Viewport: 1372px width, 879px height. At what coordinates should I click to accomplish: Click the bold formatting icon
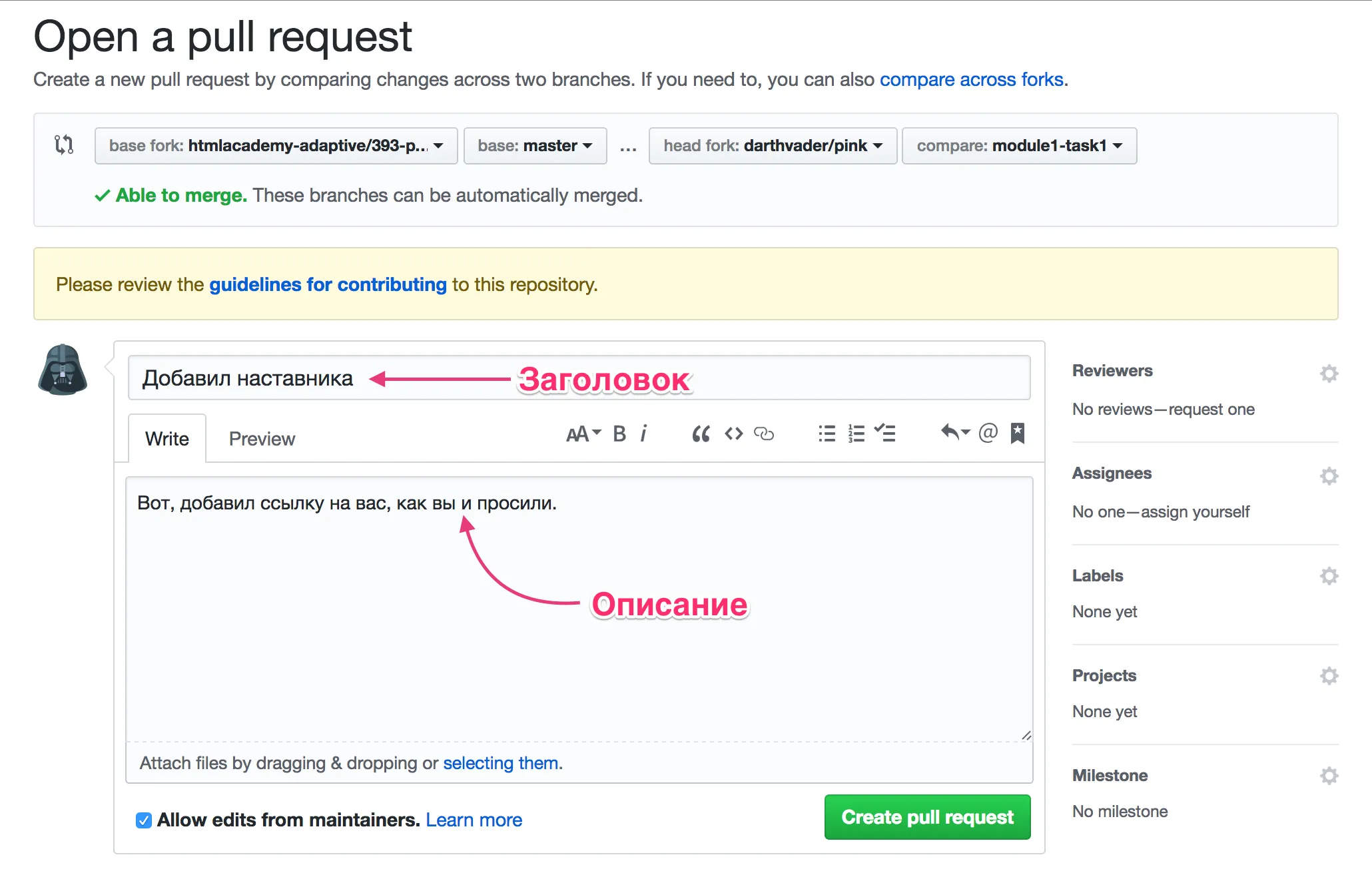(x=619, y=434)
